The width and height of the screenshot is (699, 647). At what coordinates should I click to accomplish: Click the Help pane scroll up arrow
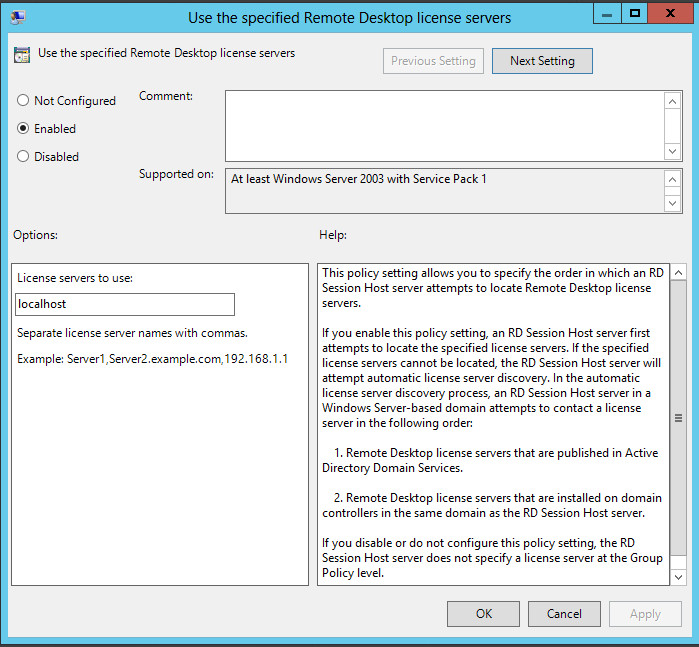coord(678,272)
